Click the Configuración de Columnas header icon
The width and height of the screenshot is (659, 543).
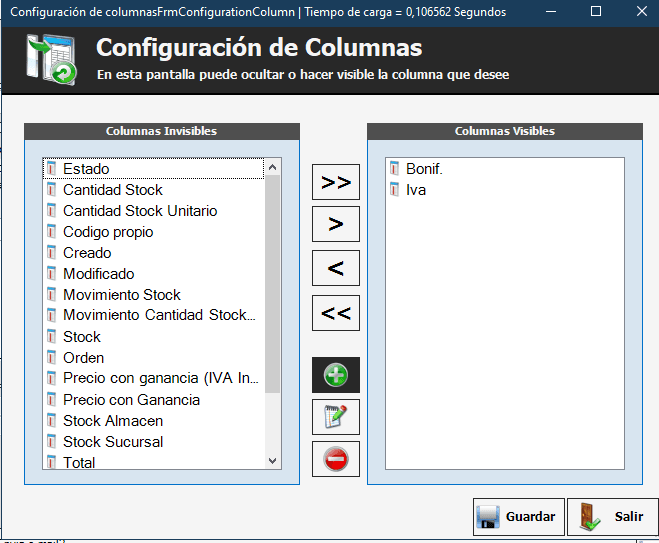point(50,62)
